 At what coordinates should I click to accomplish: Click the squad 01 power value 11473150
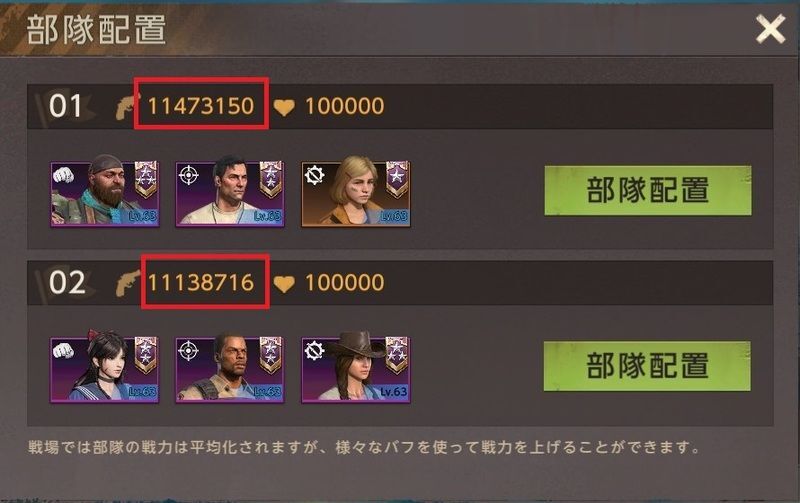point(201,107)
